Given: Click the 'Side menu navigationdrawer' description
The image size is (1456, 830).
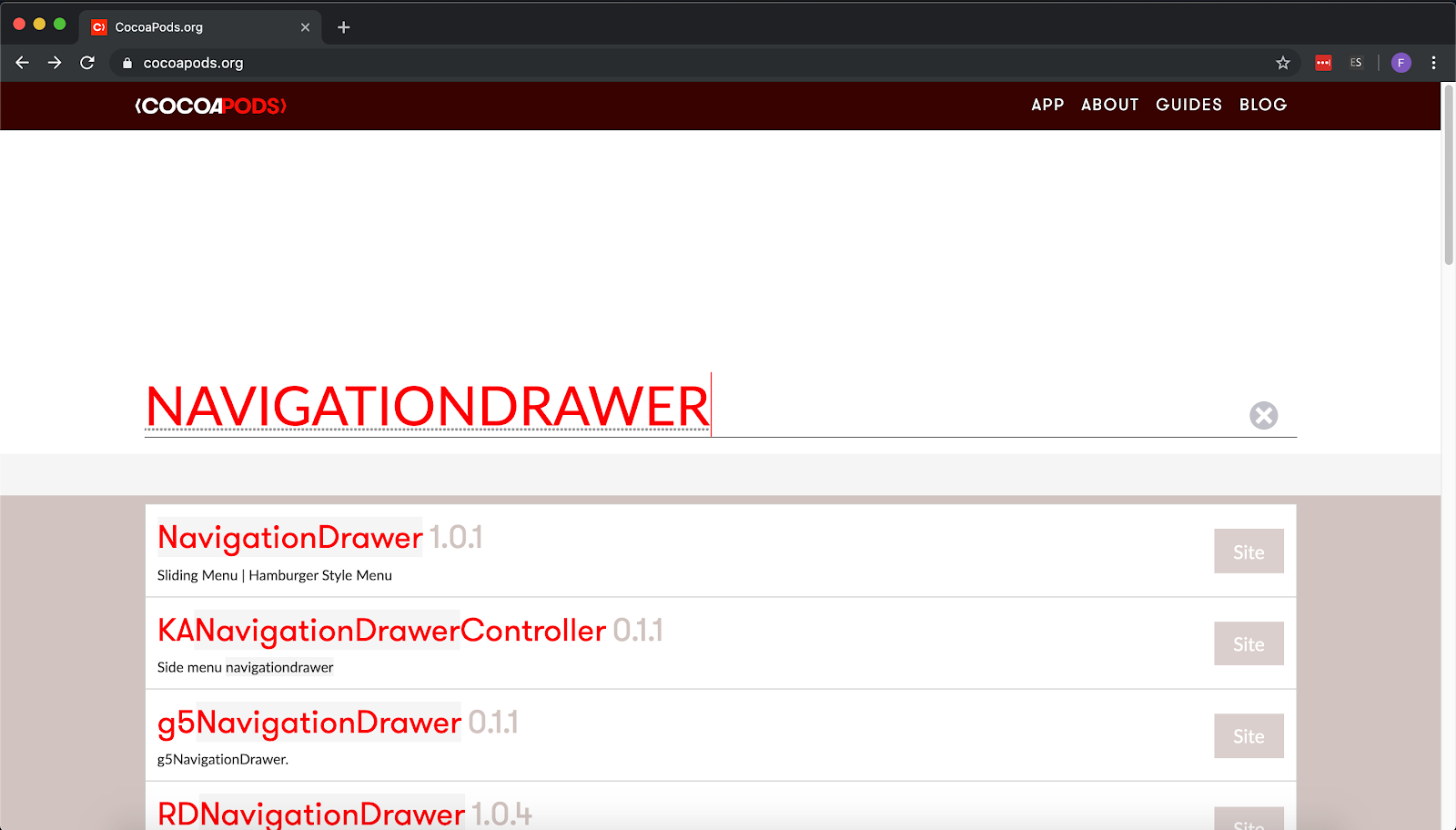Looking at the screenshot, I should [x=246, y=667].
